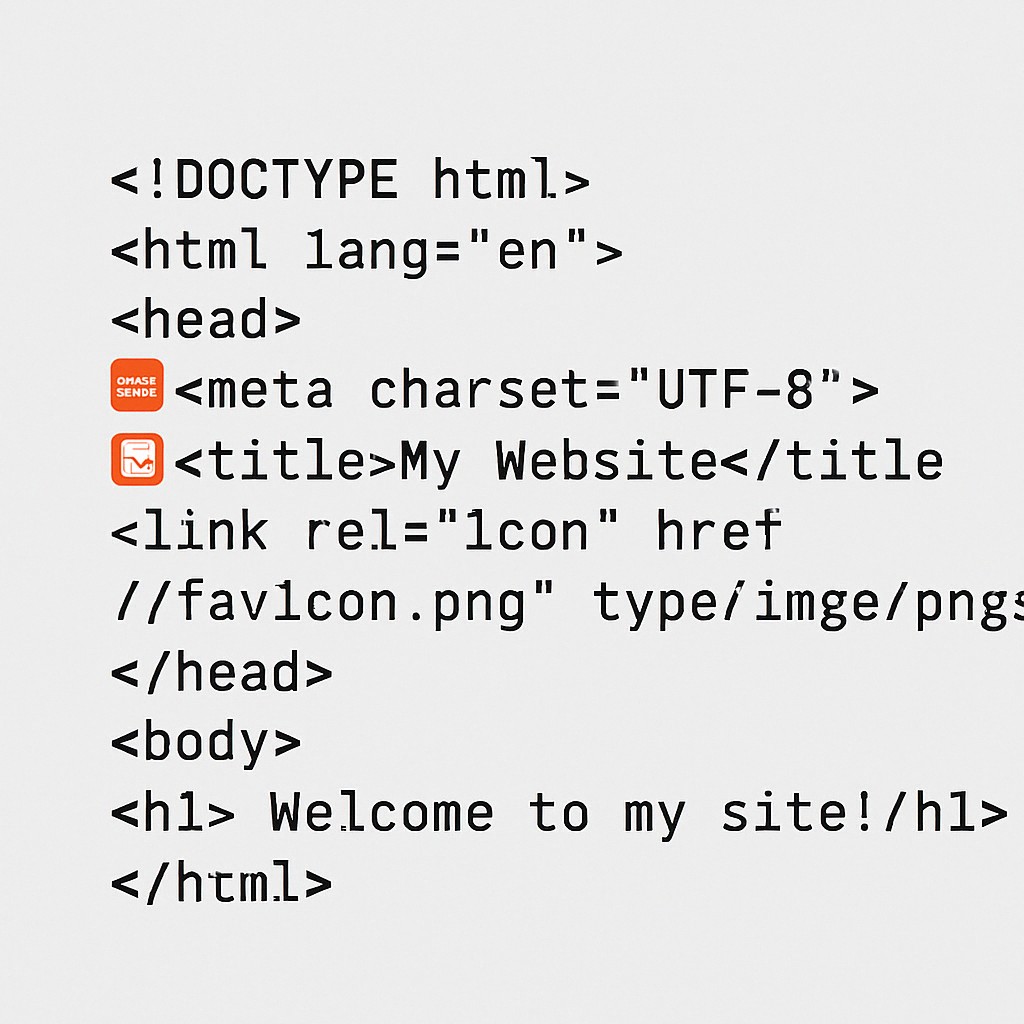Click the href attribute word
1024x1024 pixels.
[718, 530]
